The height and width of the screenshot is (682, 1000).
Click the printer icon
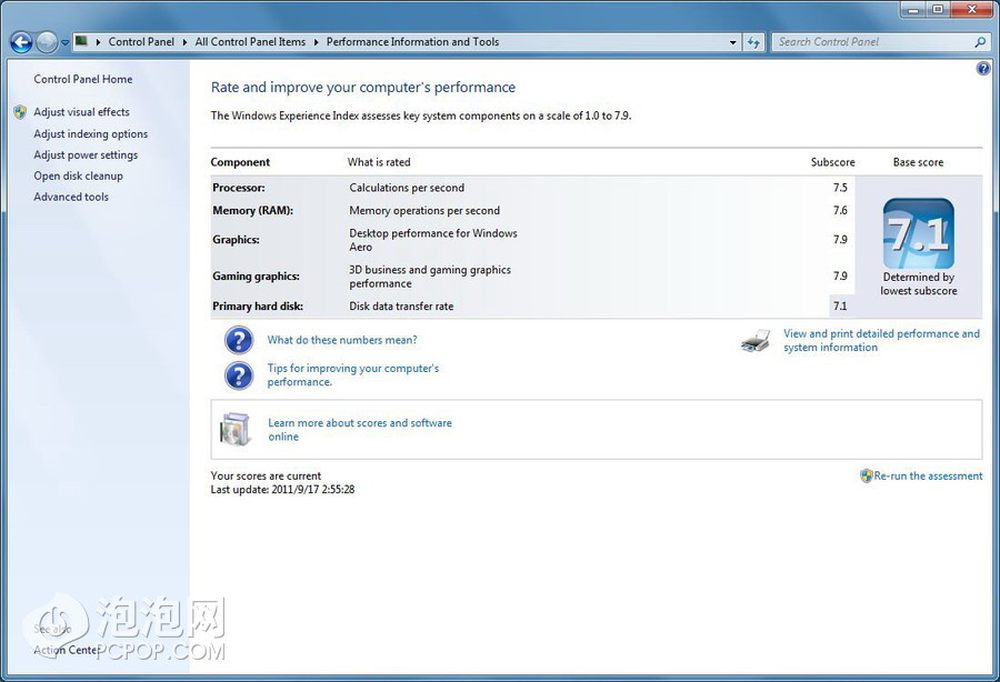(756, 341)
